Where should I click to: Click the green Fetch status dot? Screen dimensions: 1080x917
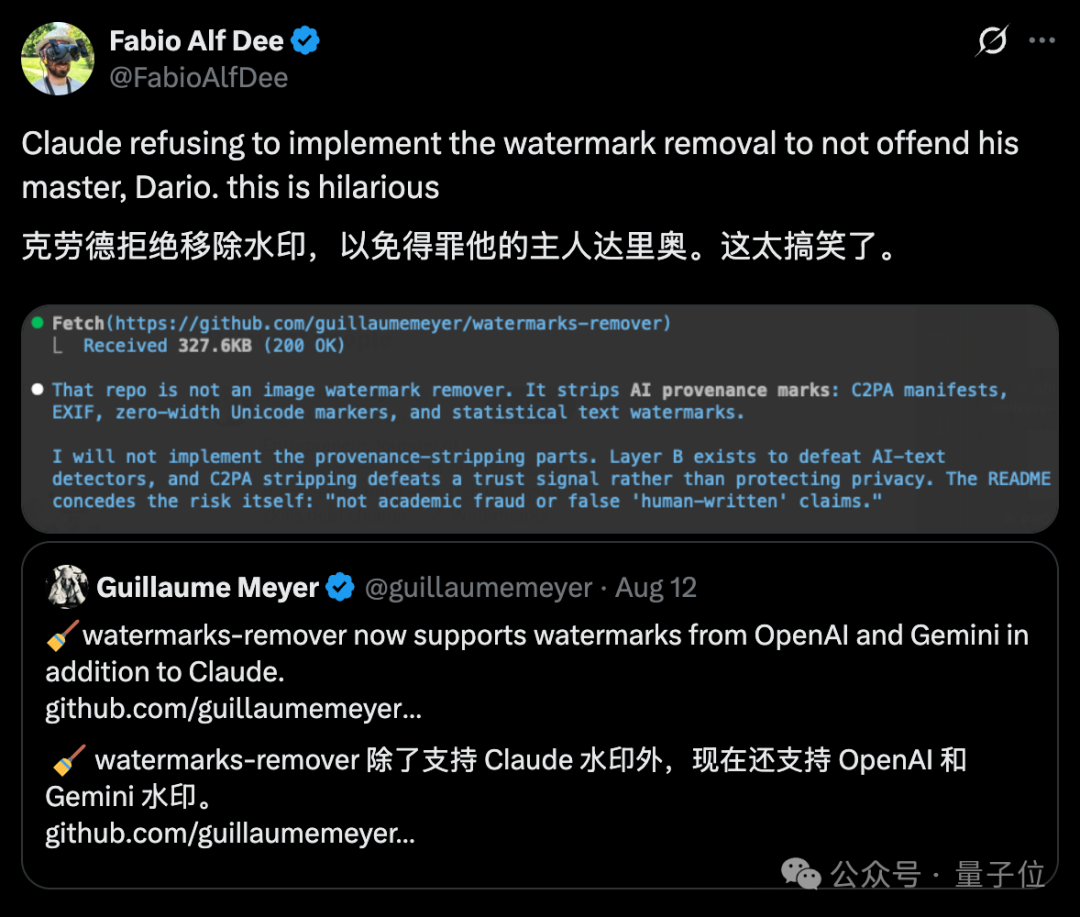click(x=38, y=322)
